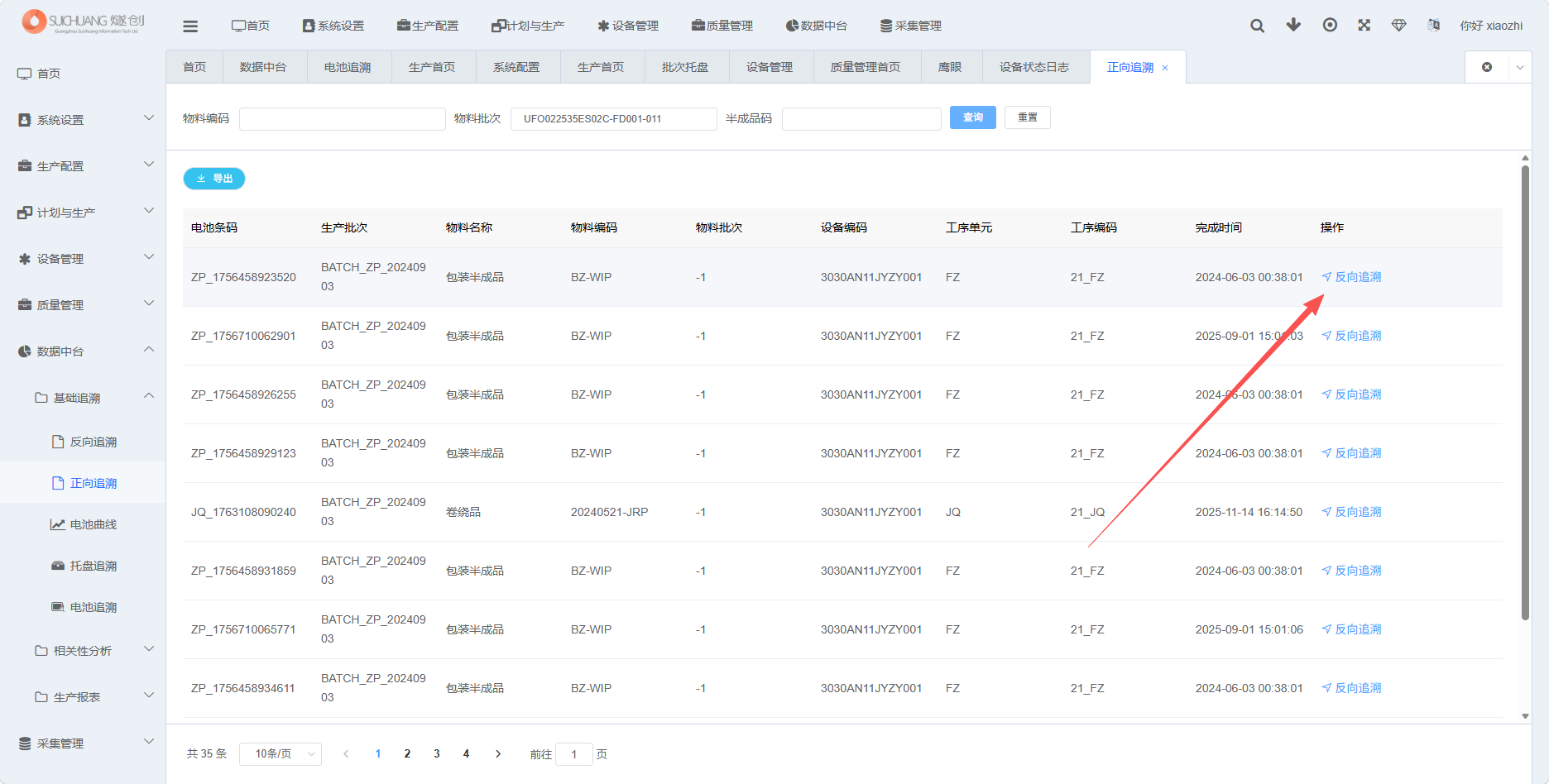
Task: Open the language translation icon
Action: click(1434, 26)
